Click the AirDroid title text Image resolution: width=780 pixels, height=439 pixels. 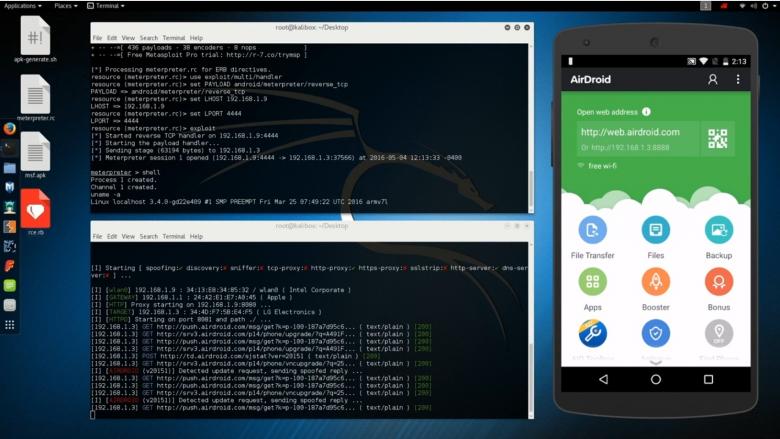tap(590, 80)
